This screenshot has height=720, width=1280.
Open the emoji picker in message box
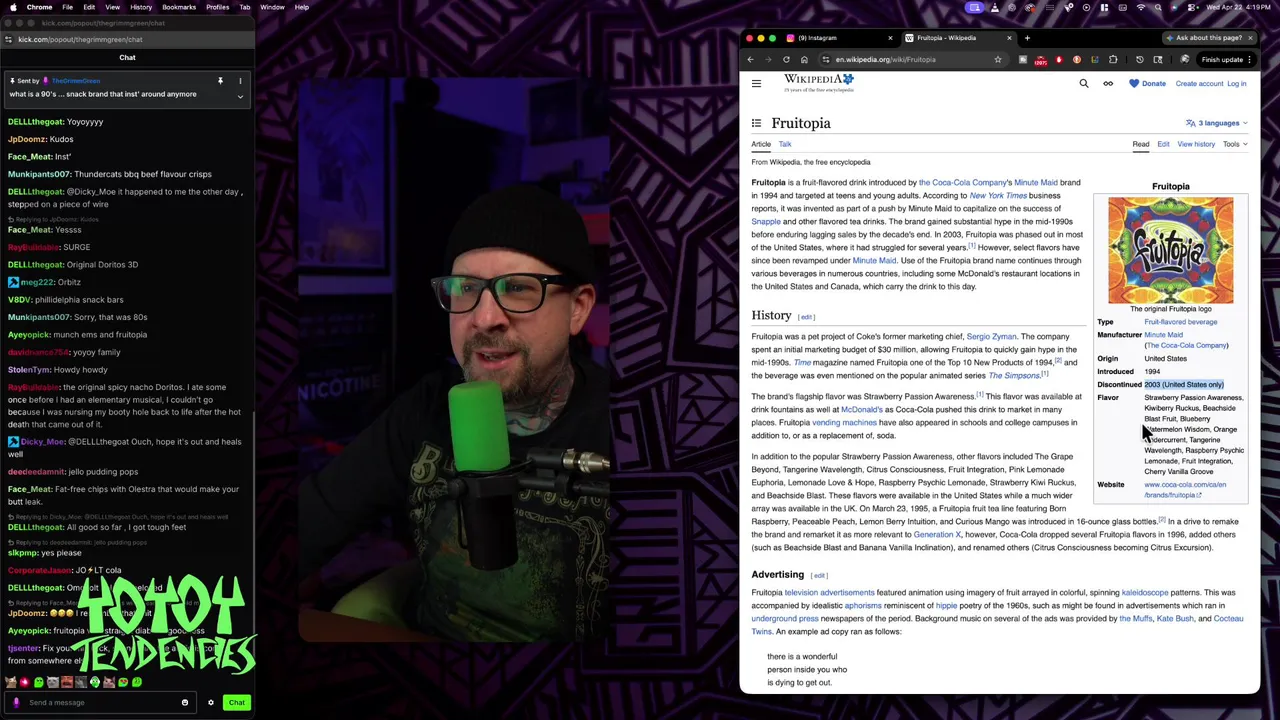pyautogui.click(x=184, y=702)
